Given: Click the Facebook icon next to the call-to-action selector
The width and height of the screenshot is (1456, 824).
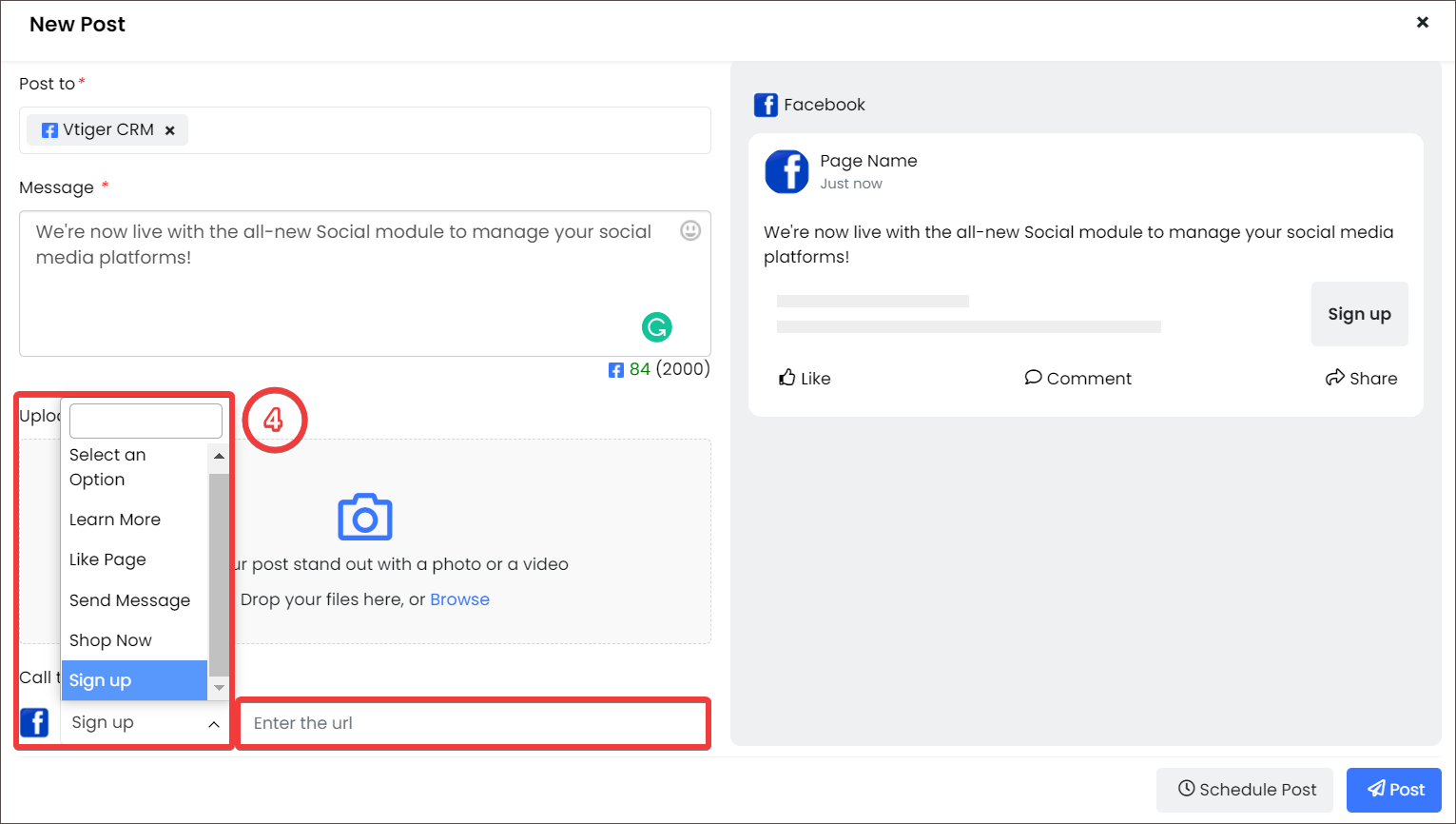Looking at the screenshot, I should (x=34, y=722).
